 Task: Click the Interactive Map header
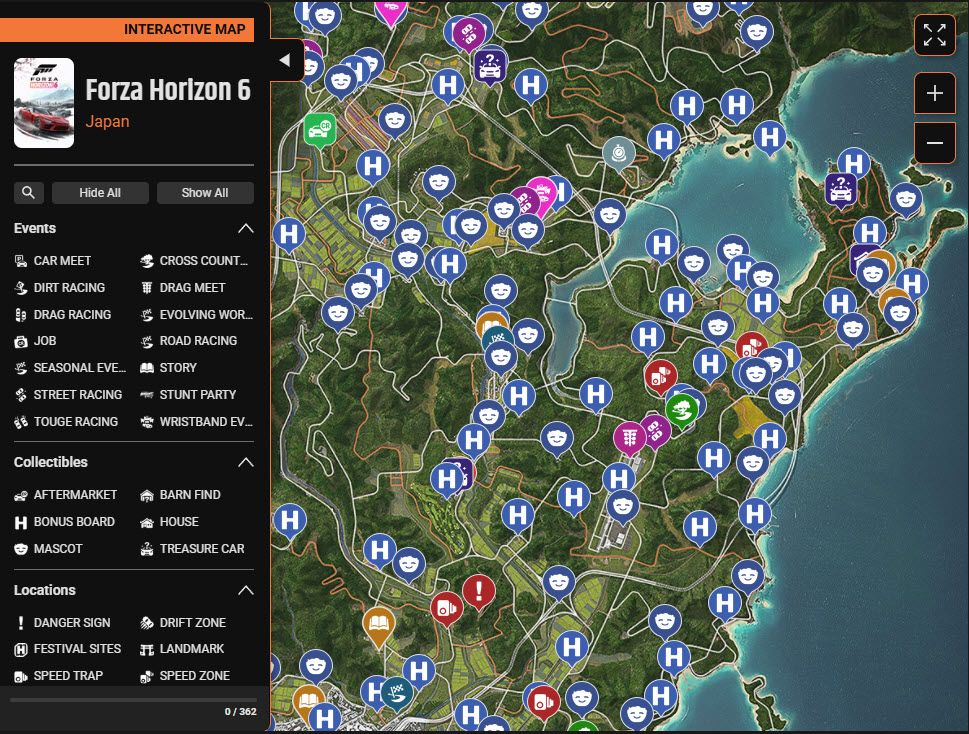(x=185, y=29)
